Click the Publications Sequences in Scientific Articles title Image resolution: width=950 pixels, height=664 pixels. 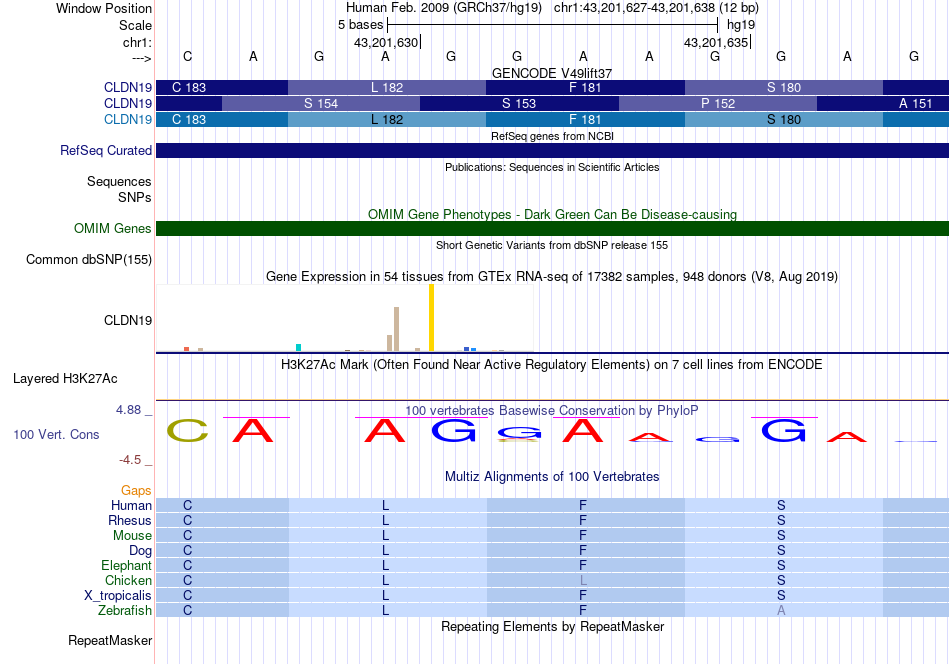point(552,167)
